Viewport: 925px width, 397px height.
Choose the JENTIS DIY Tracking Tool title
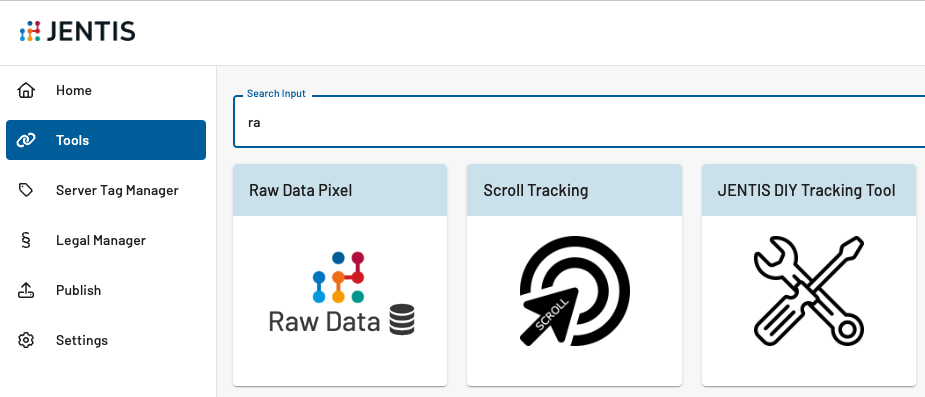tap(806, 190)
